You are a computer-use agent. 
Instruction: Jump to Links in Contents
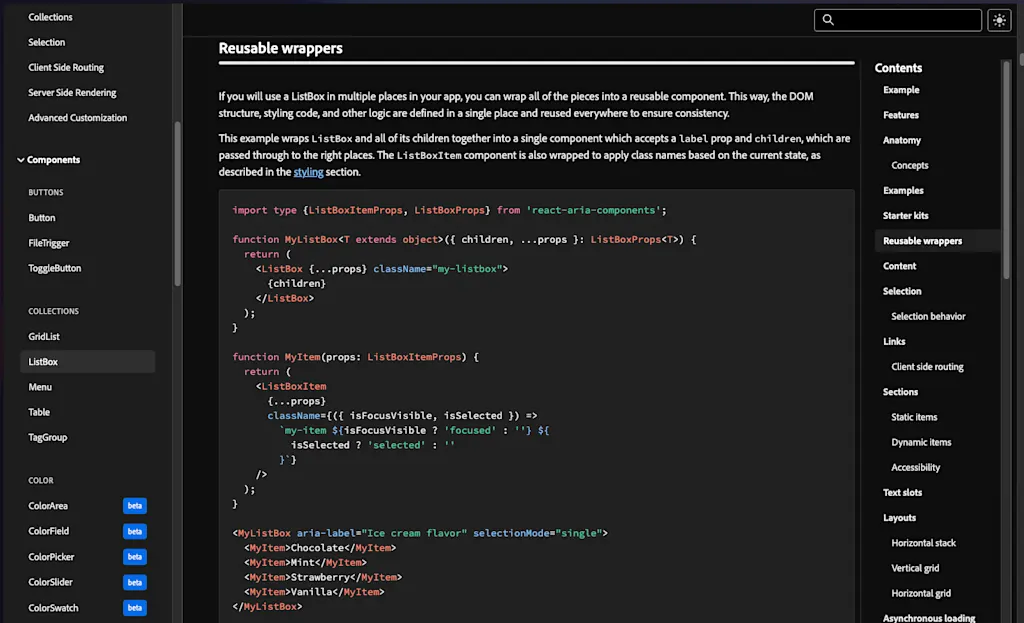point(894,342)
